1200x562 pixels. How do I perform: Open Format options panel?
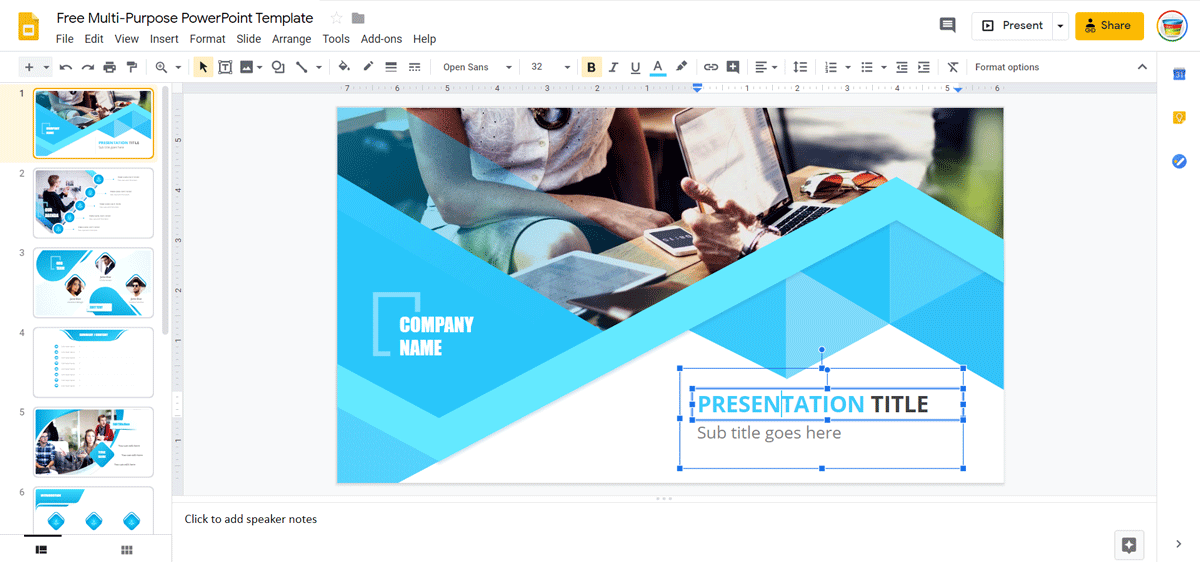click(1007, 67)
